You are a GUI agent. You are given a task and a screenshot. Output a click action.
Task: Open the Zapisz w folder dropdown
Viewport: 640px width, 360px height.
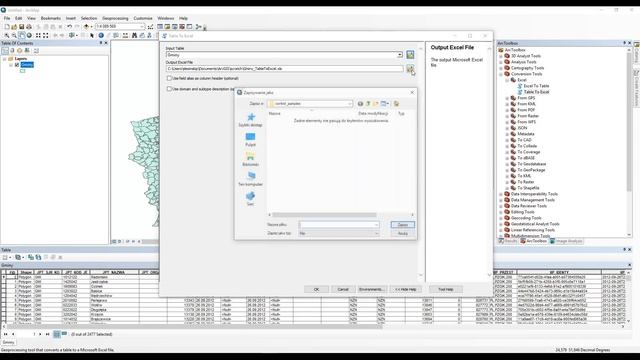click(x=350, y=104)
